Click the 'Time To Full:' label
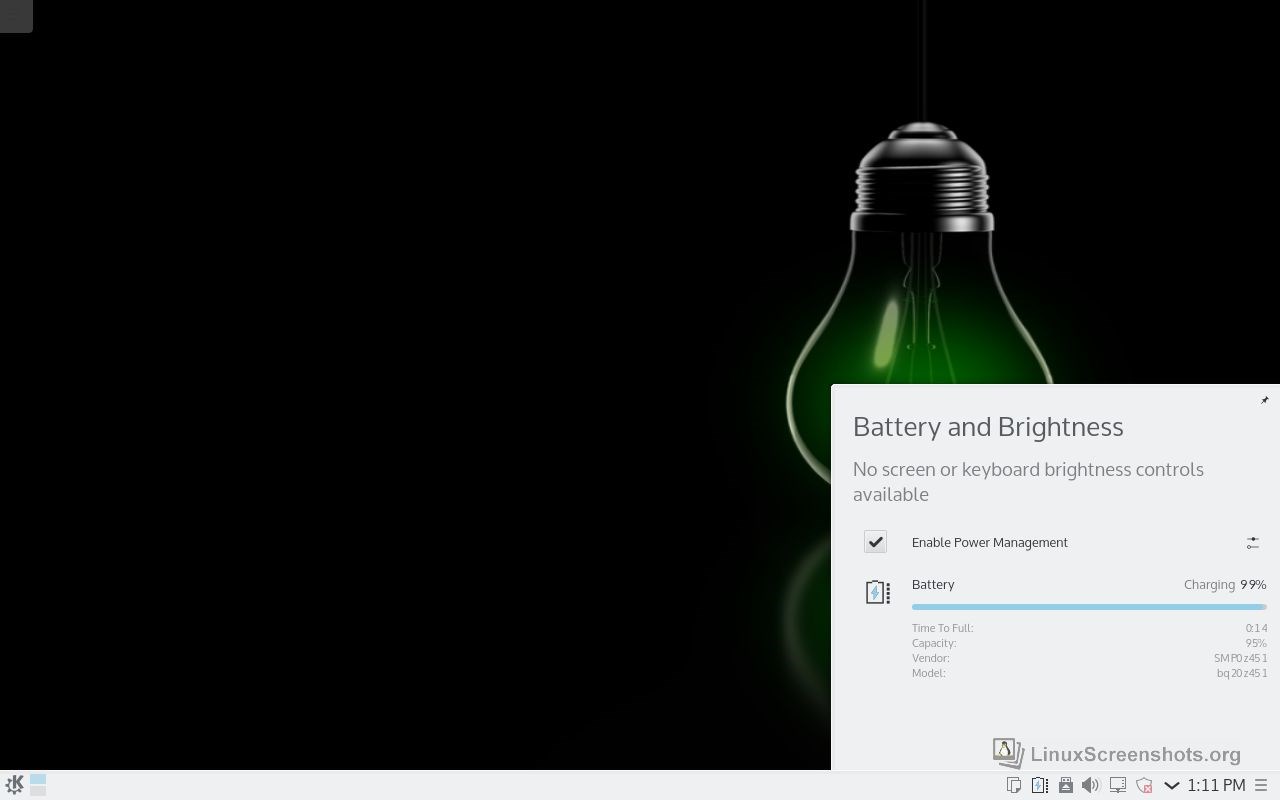This screenshot has height=800, width=1280. (x=942, y=628)
